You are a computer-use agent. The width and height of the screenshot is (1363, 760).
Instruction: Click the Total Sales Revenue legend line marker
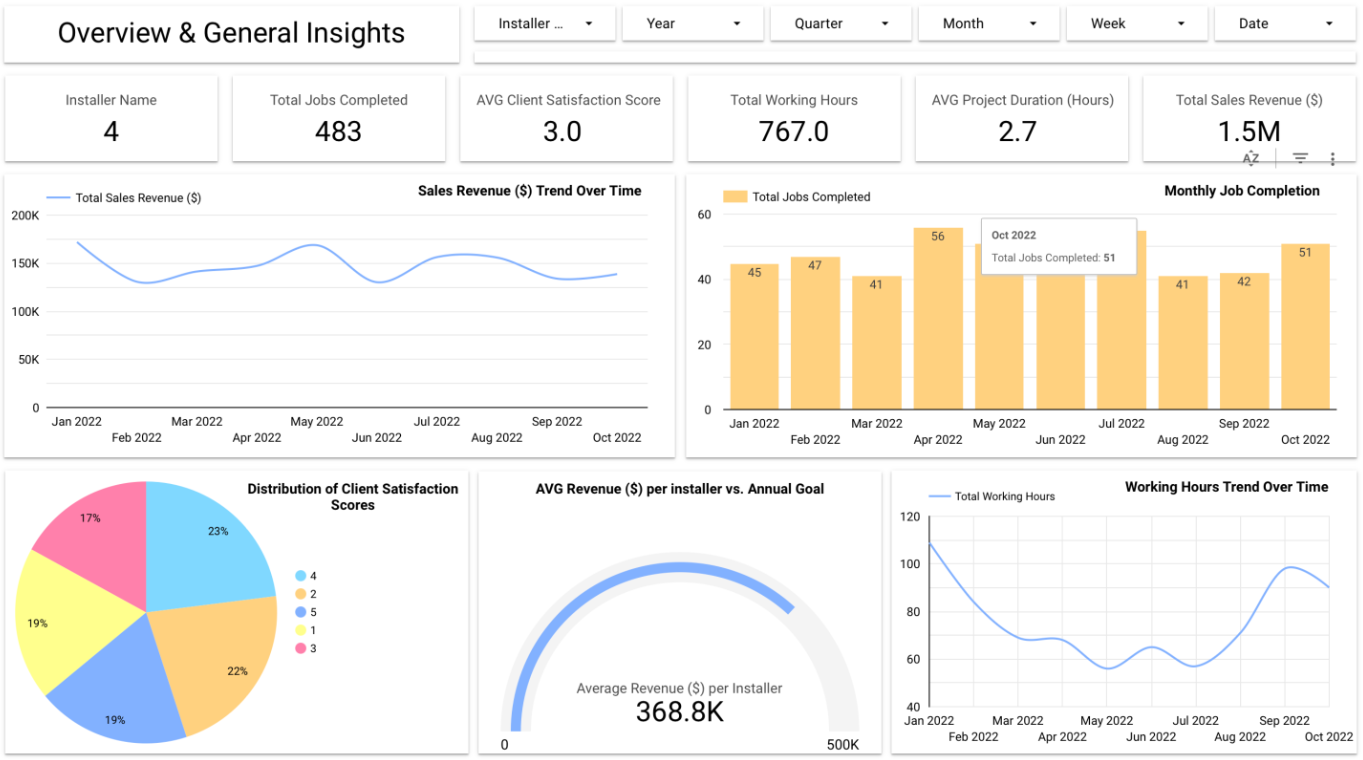click(59, 198)
